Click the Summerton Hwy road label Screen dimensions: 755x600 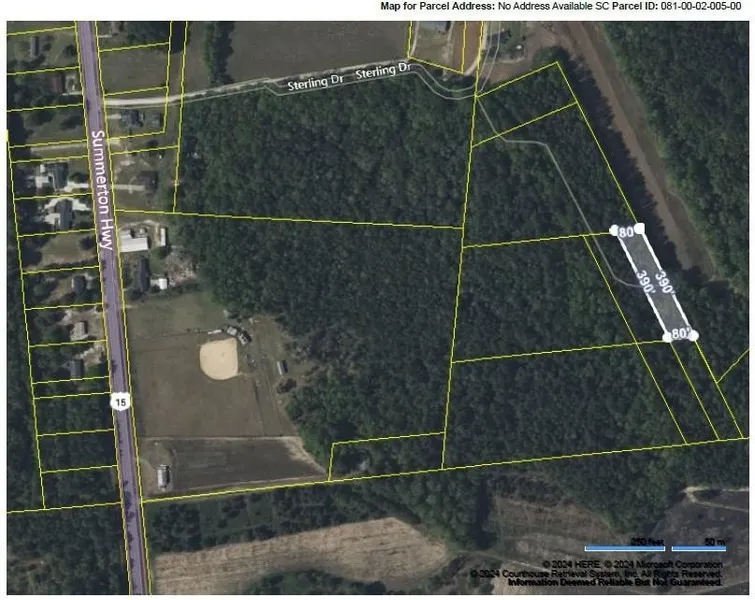[101, 180]
